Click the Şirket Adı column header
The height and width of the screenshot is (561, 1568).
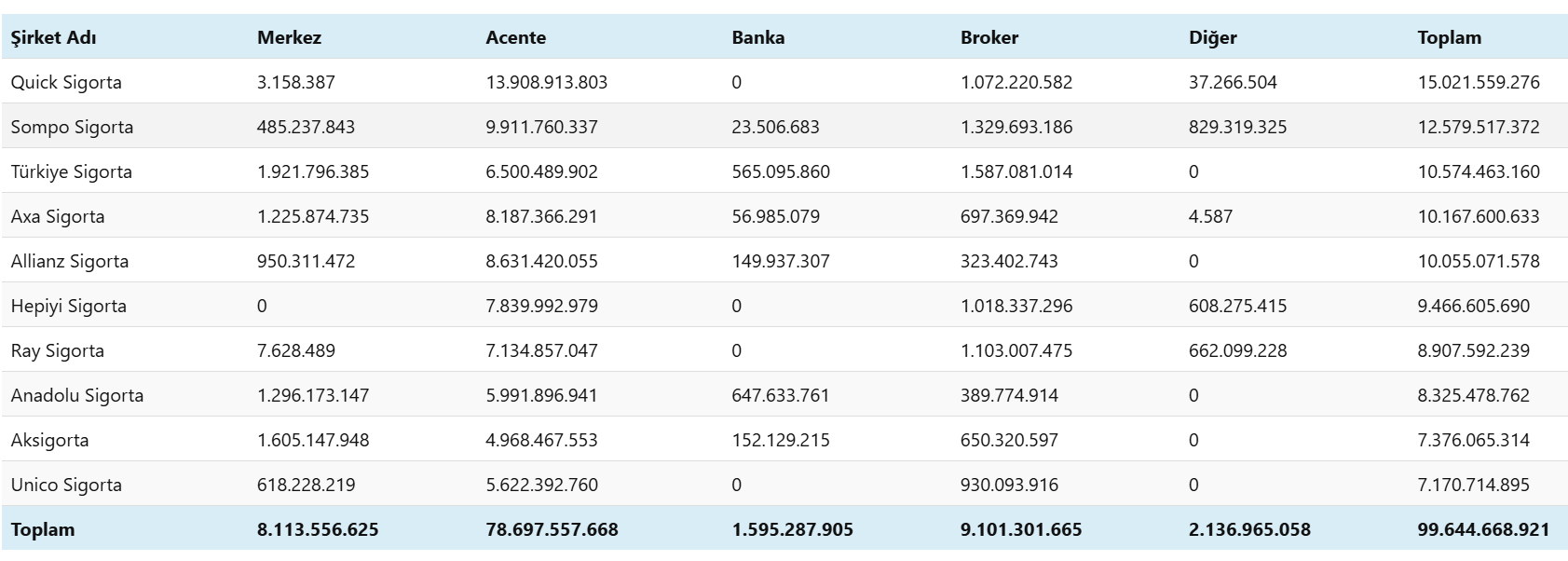point(53,37)
